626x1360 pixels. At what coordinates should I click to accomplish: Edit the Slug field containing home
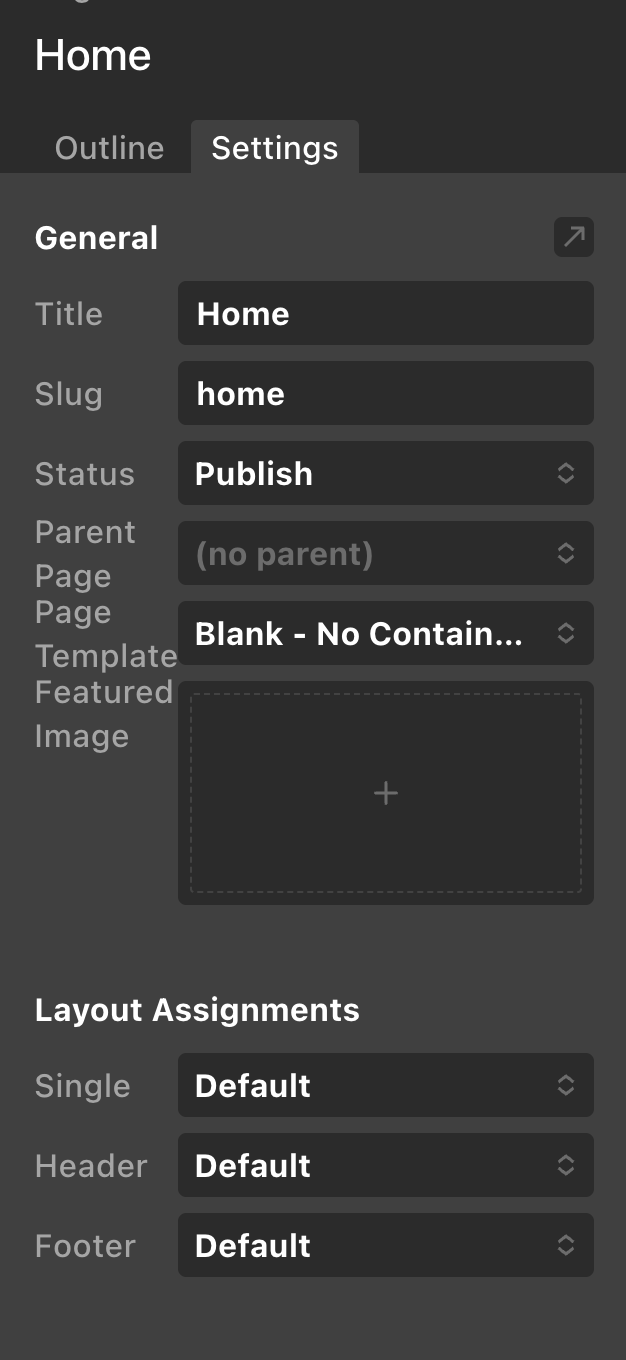[x=386, y=393]
